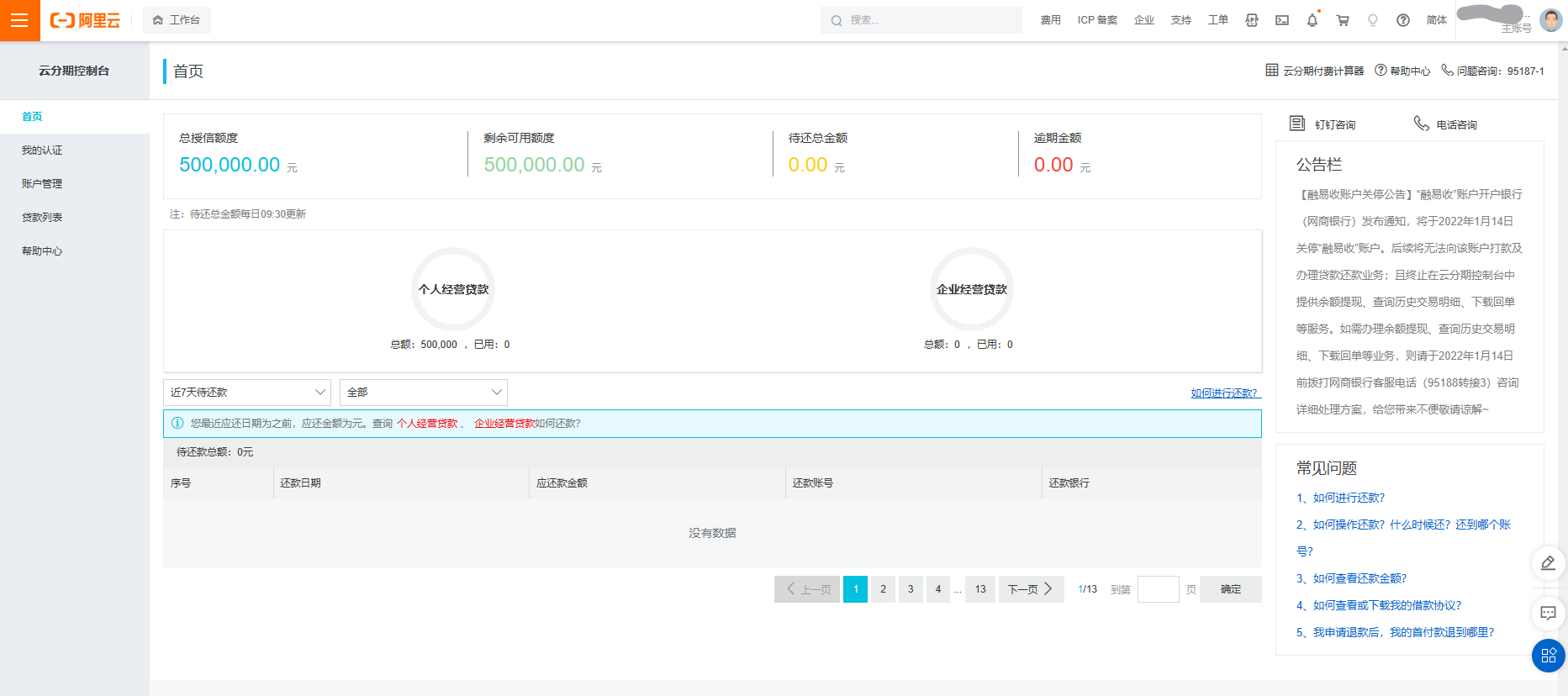Go to page 2
The image size is (1568, 696).
pyautogui.click(x=883, y=589)
